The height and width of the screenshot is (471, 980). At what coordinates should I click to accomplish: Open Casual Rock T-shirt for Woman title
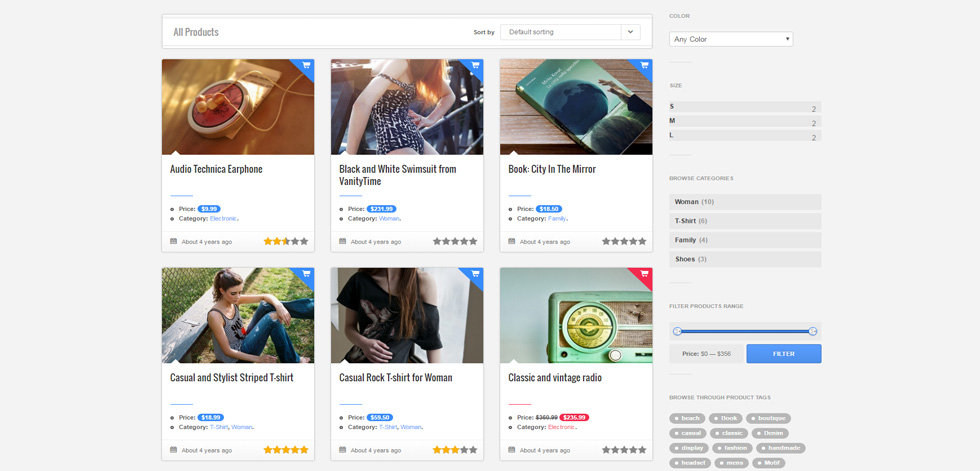[396, 378]
